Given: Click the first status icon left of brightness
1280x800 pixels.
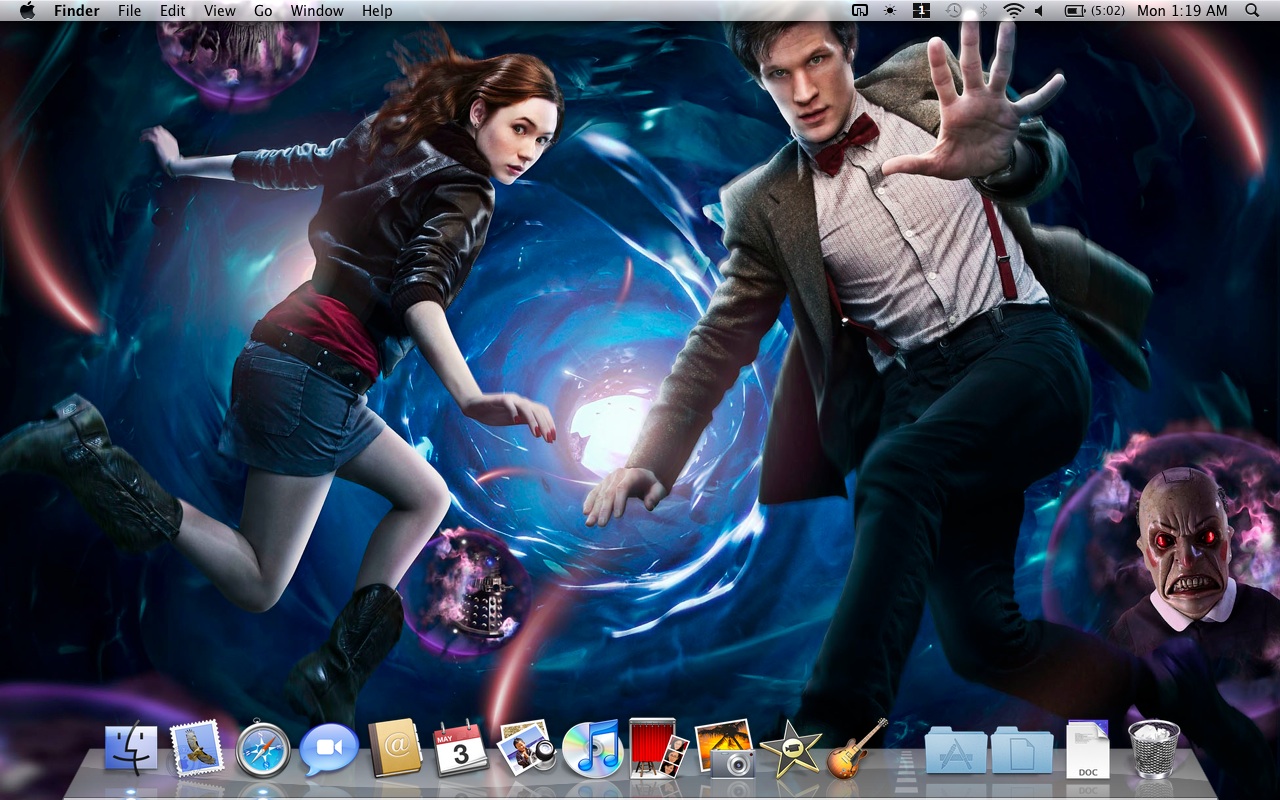Looking at the screenshot, I should point(860,10).
